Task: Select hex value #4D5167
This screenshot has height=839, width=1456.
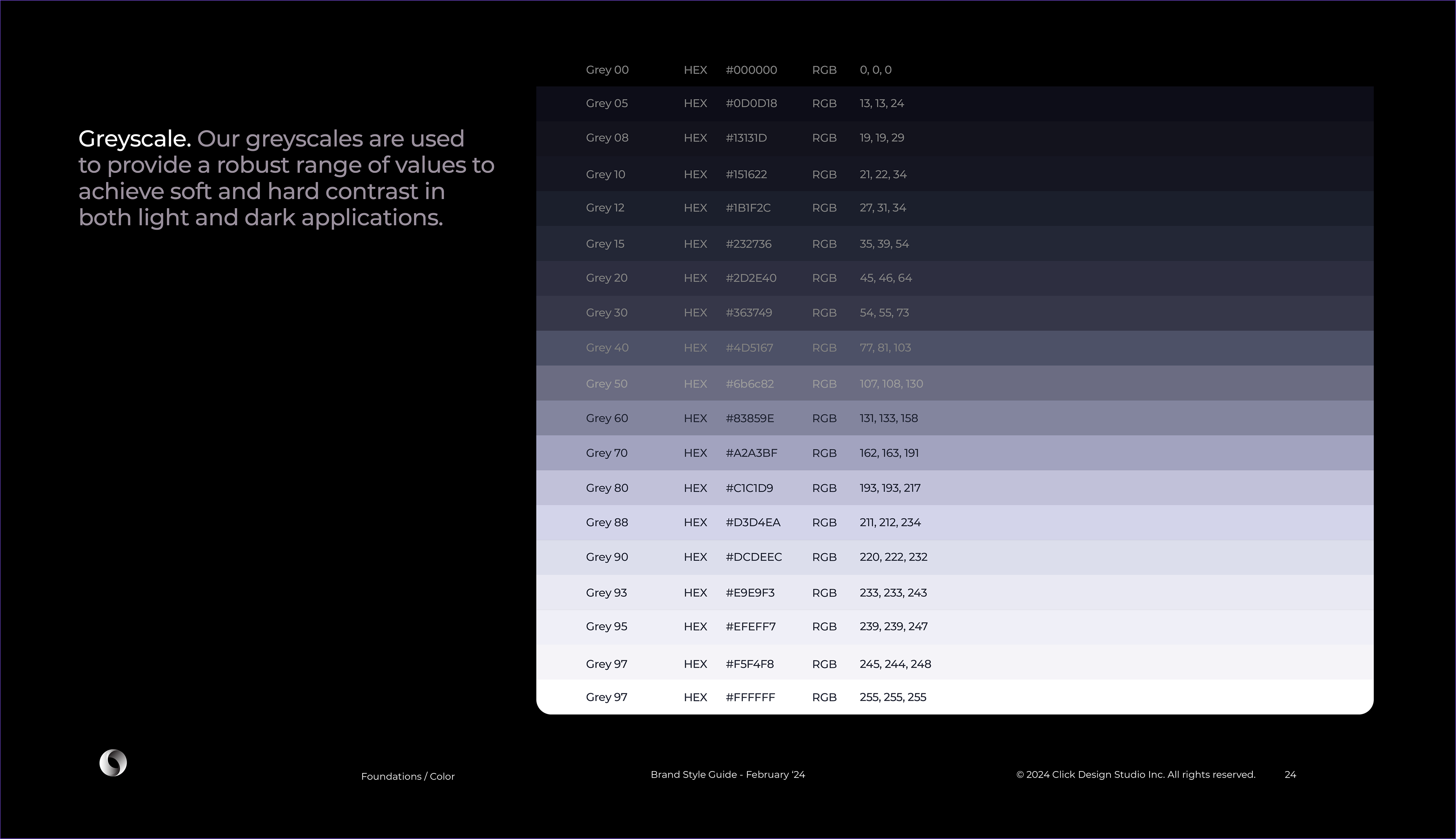Action: (x=750, y=348)
